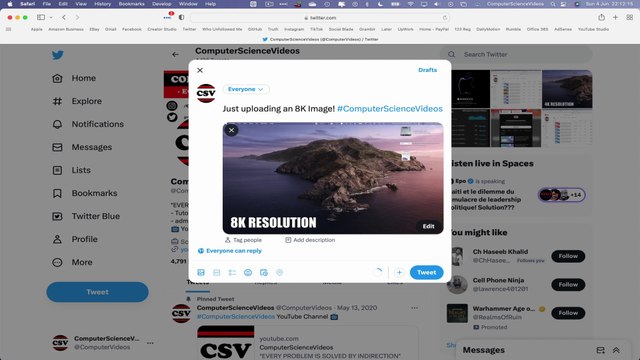This screenshot has width=640, height=360.
Task: Click Tag people under the image
Action: pos(243,240)
